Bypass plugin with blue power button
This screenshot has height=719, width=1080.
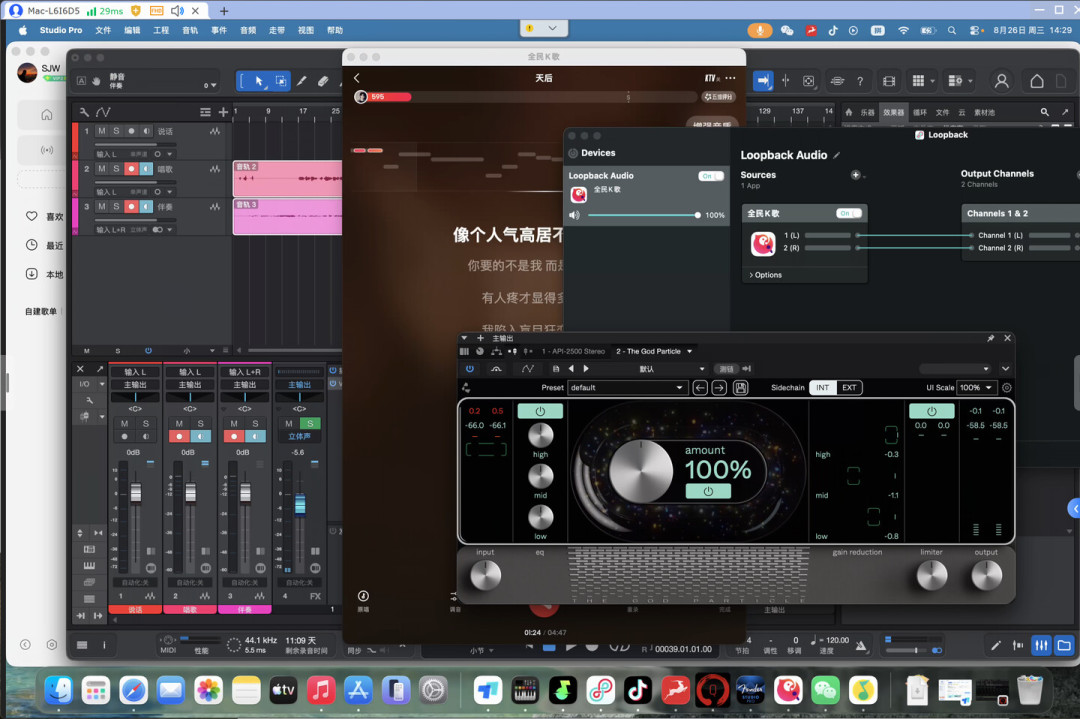[470, 369]
